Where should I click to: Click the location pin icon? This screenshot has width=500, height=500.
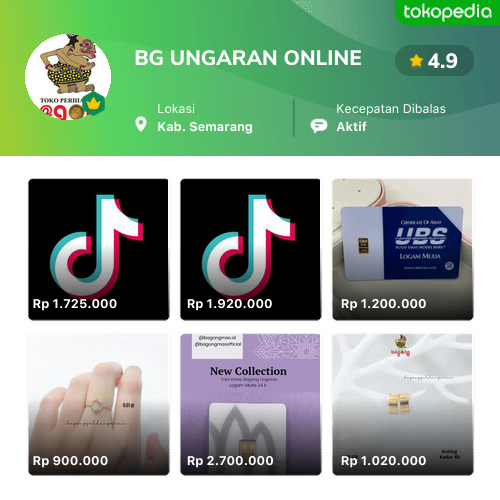141,124
